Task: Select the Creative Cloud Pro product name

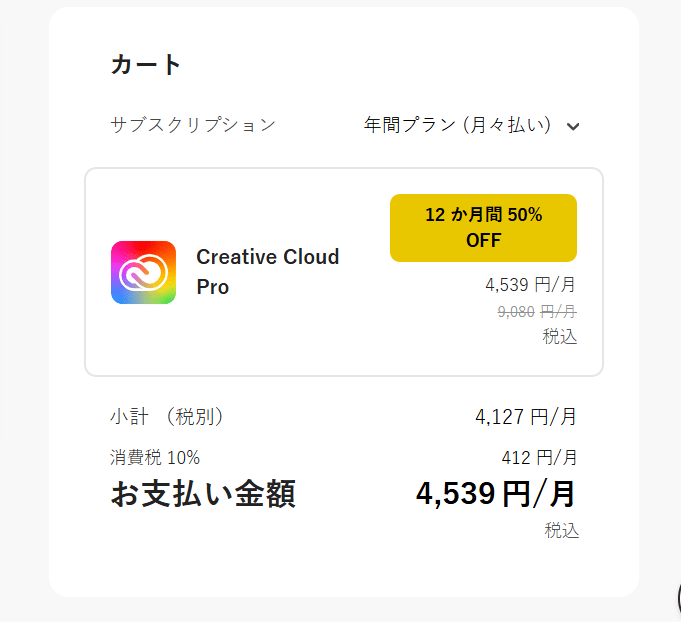Action: coord(267,272)
